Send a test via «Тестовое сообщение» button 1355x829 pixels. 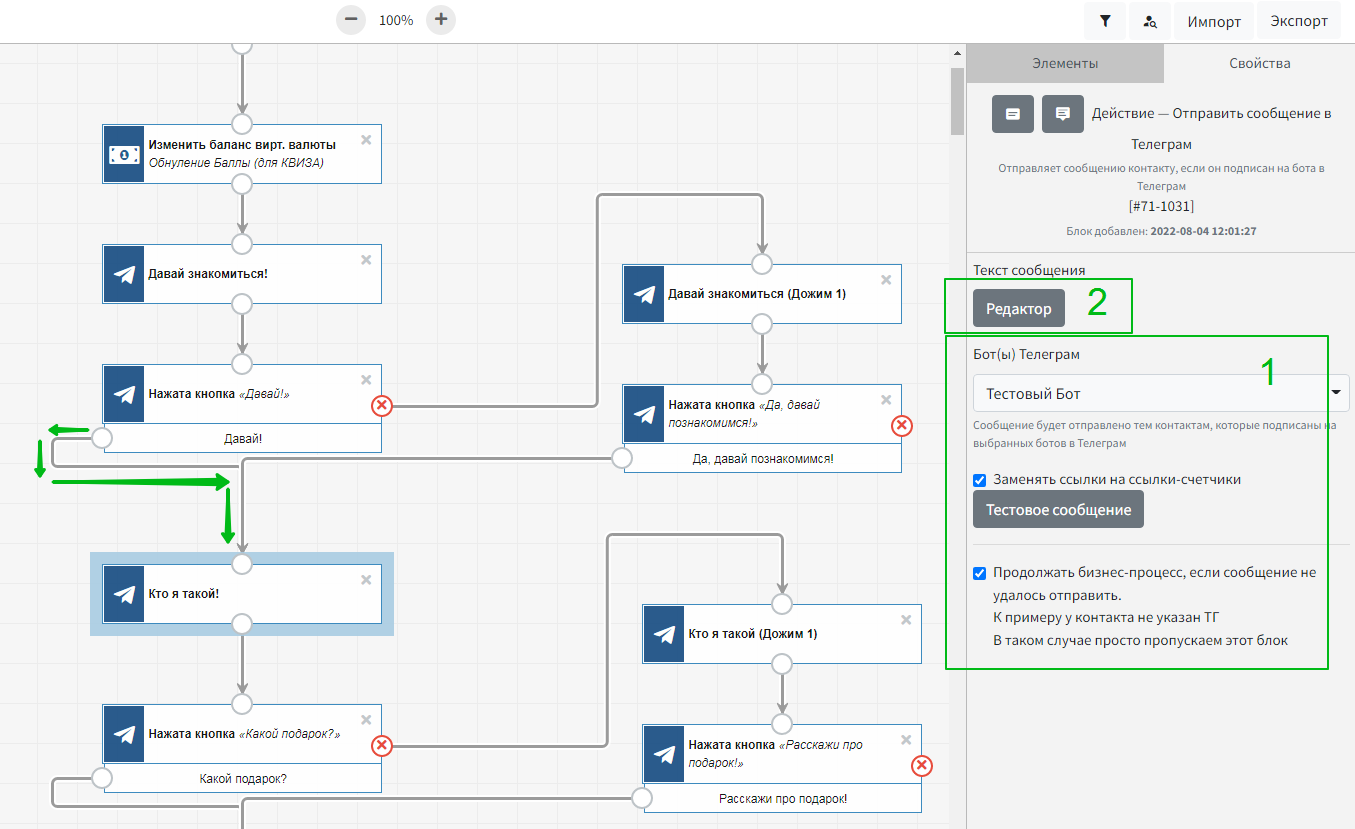coord(1058,510)
